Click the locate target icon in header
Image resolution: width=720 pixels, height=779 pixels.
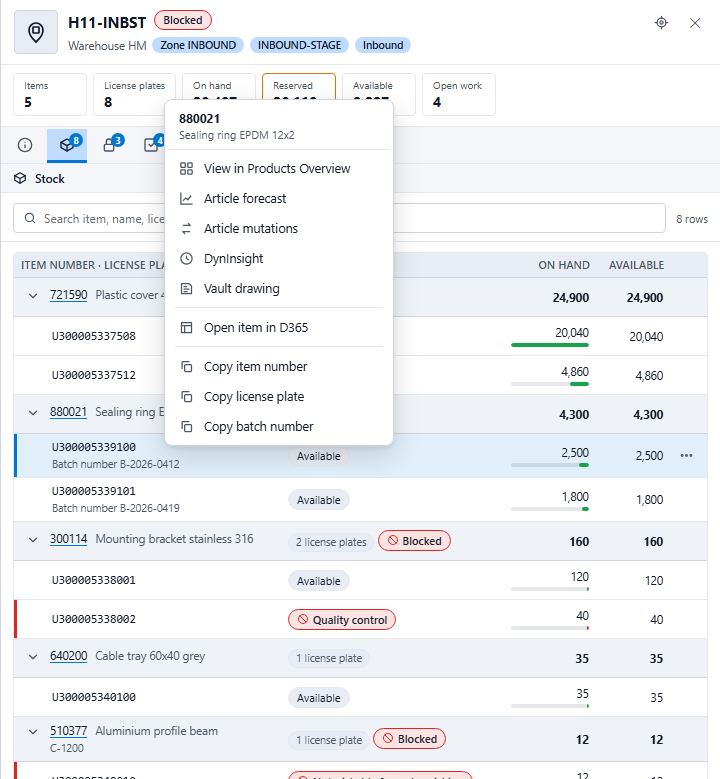click(x=661, y=23)
